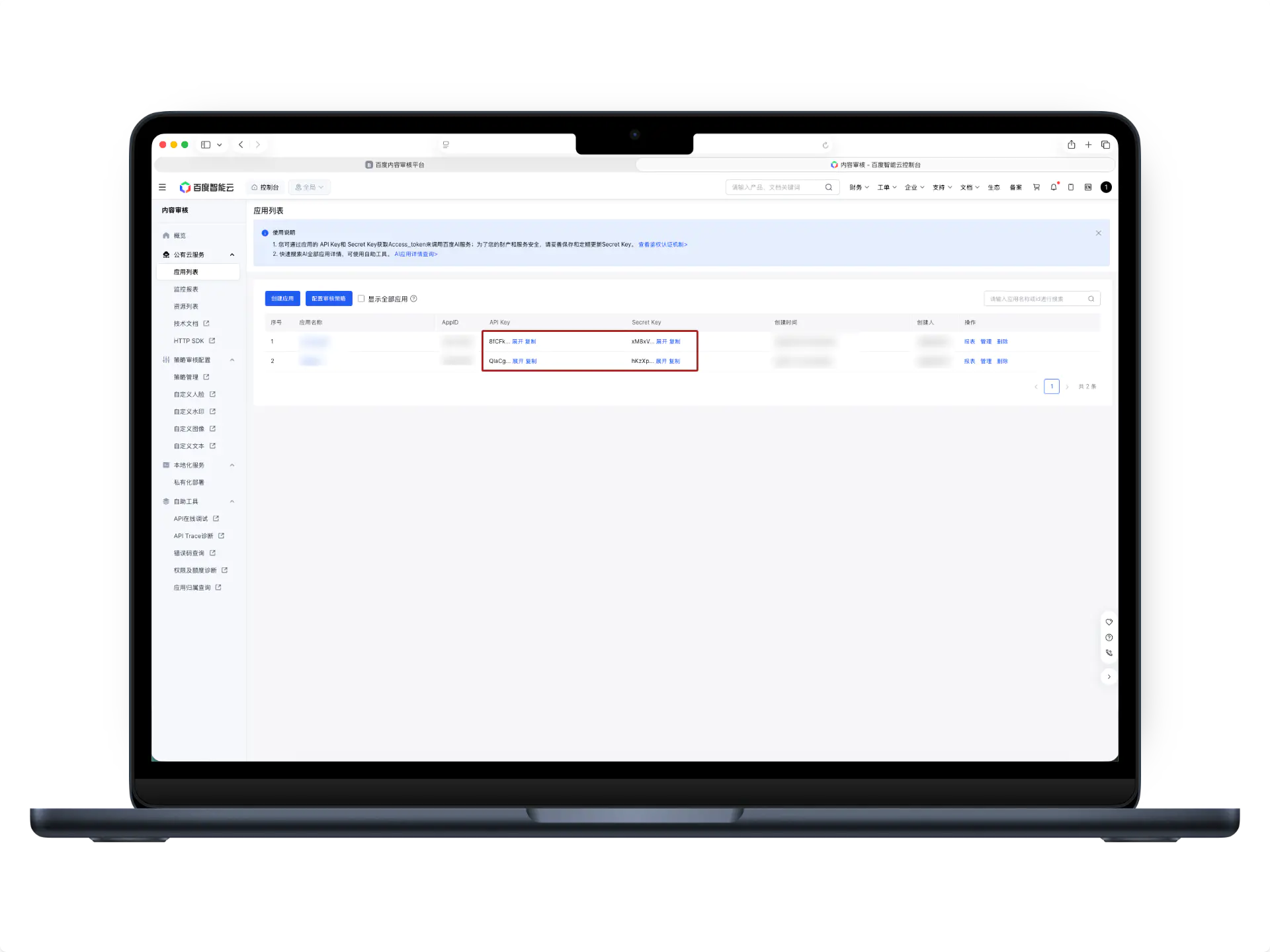
Task: Click 报表 in row 1 of the table
Action: [969, 342]
